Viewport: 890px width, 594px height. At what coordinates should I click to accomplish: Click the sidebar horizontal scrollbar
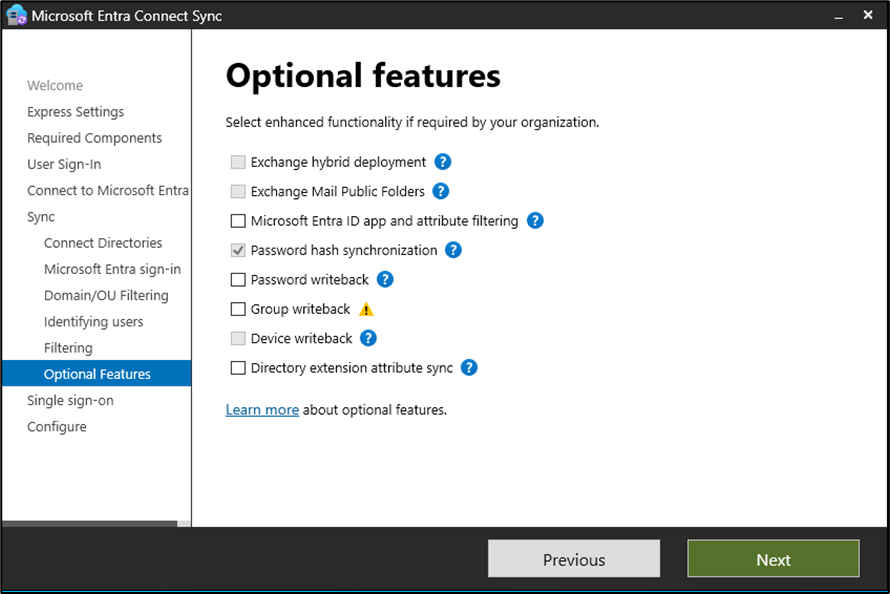90,523
